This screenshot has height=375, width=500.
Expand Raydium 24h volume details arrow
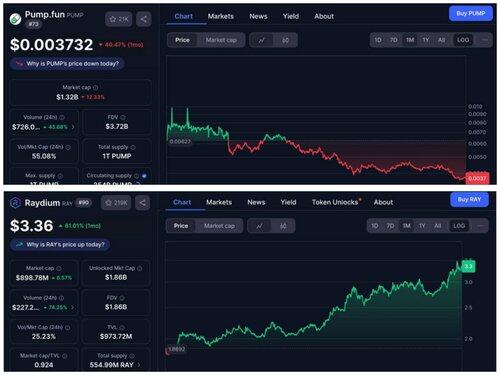click(73, 307)
